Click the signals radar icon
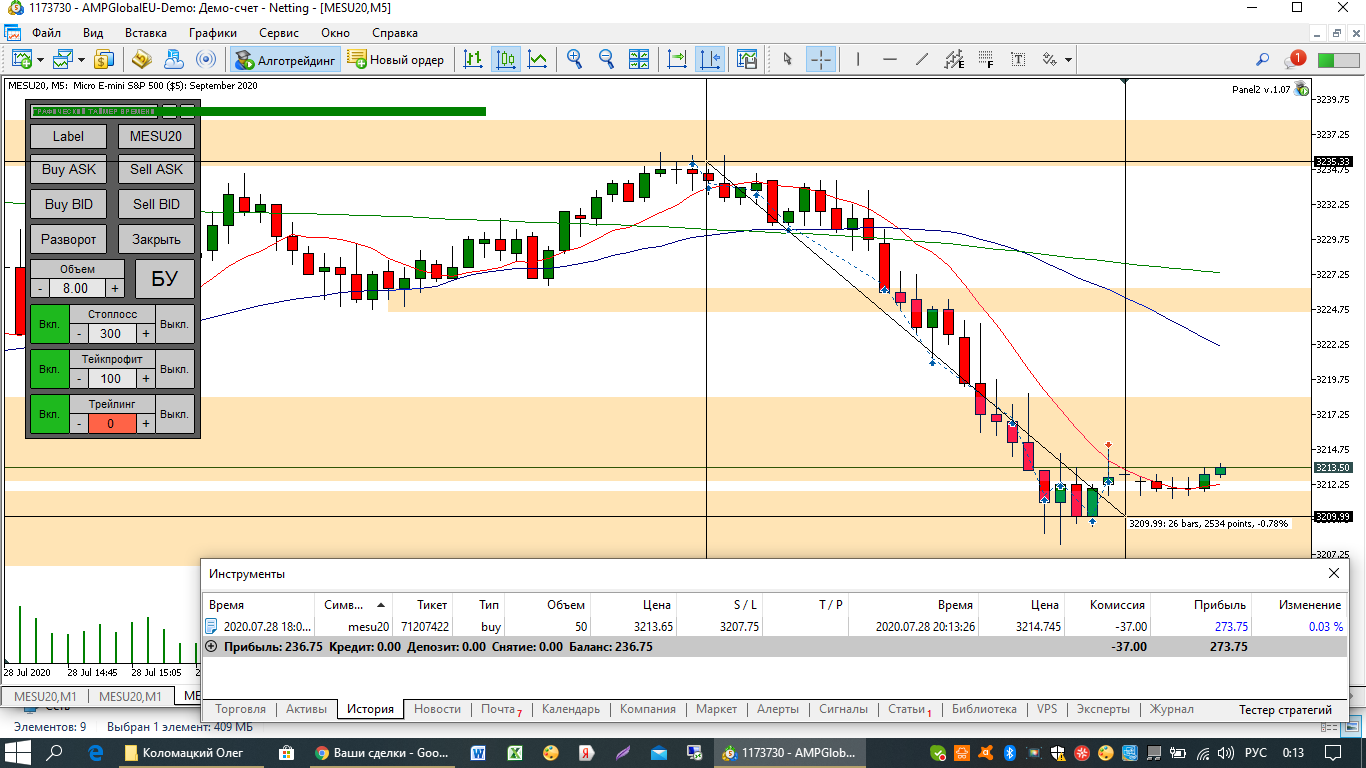 206,59
